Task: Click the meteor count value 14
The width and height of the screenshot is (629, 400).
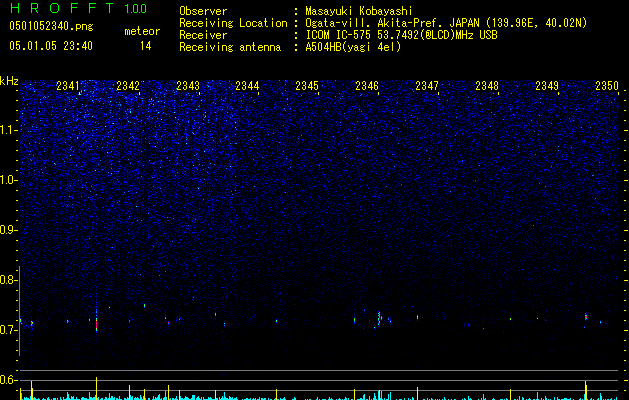Action: click(146, 46)
